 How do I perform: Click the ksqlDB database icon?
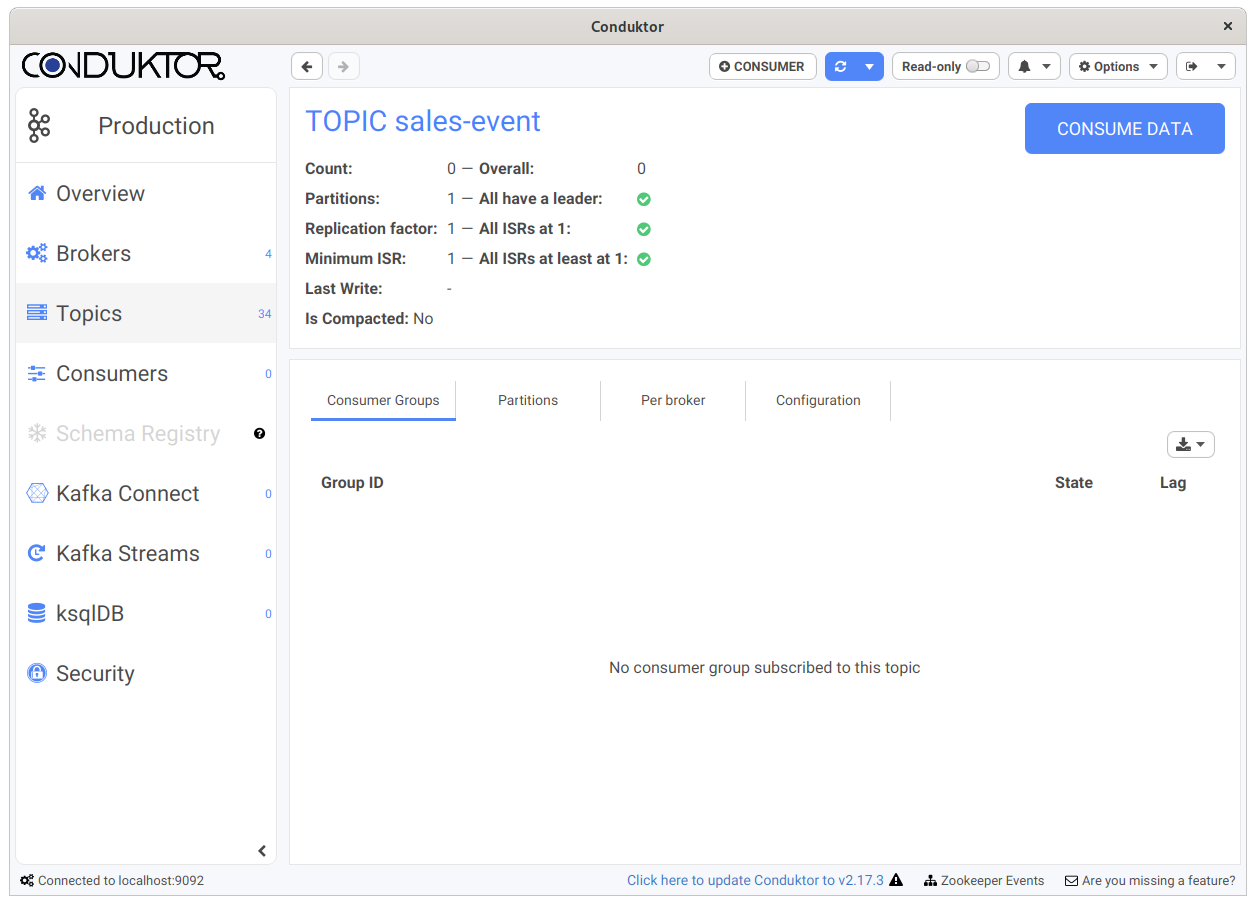(37, 613)
